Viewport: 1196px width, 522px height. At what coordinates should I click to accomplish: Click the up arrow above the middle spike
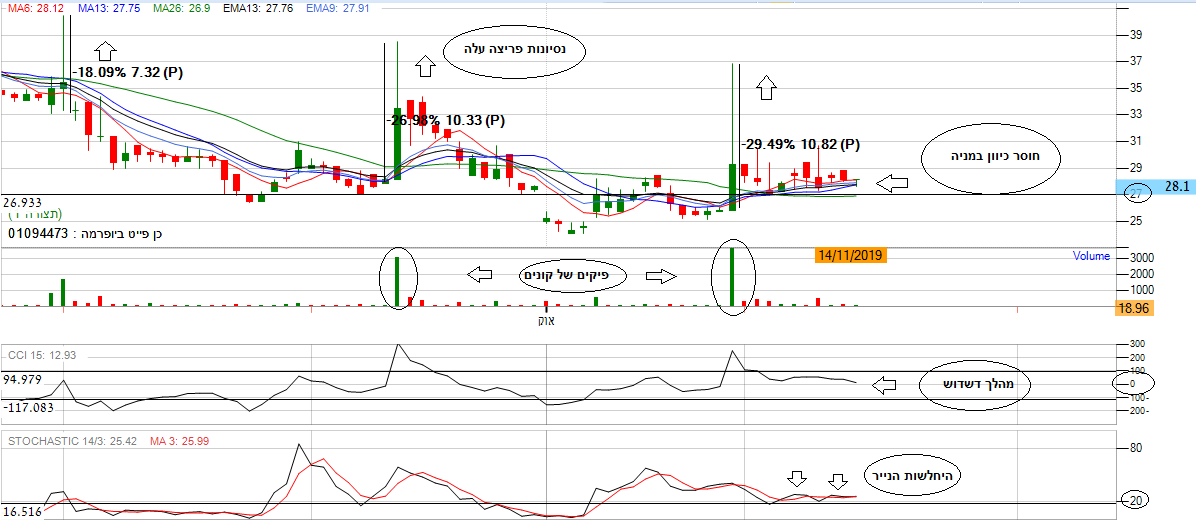tap(425, 66)
